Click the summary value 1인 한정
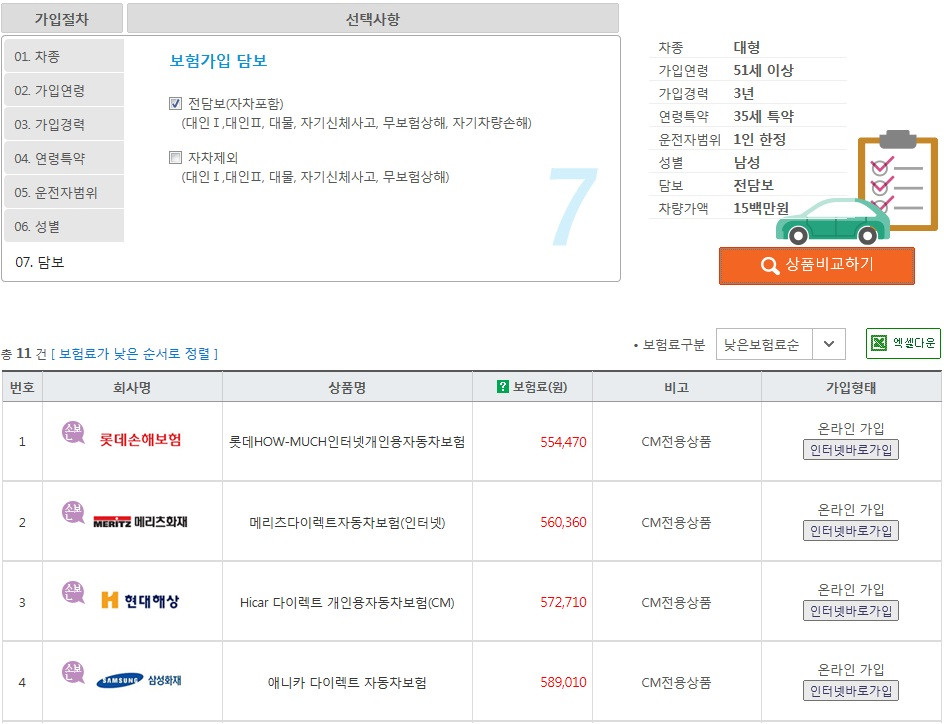 click(759, 139)
